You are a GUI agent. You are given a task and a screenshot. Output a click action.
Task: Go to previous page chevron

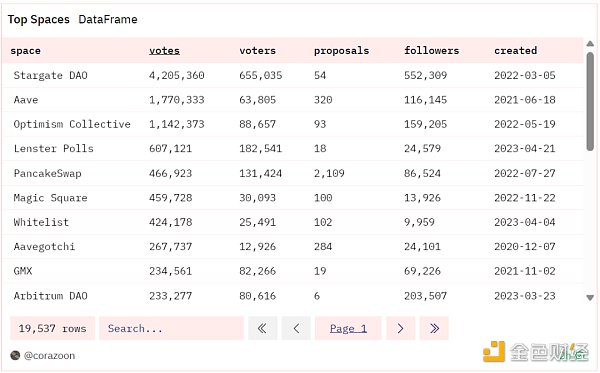coord(296,328)
